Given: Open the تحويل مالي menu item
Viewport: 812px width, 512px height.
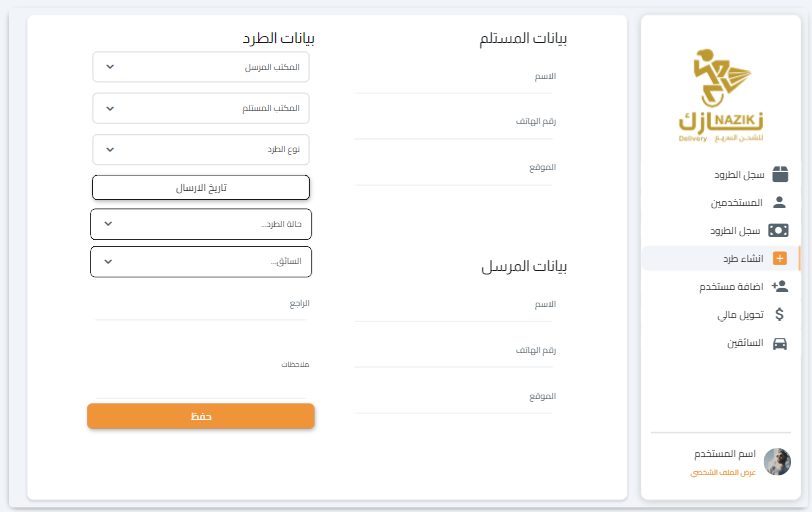Looking at the screenshot, I should pyautogui.click(x=740, y=314).
